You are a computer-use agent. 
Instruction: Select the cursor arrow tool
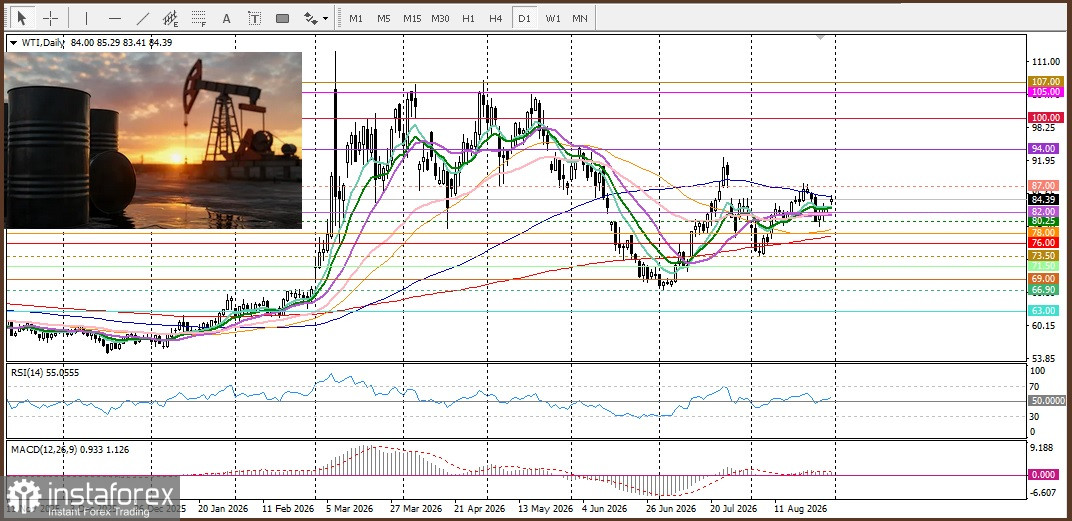tap(23, 18)
